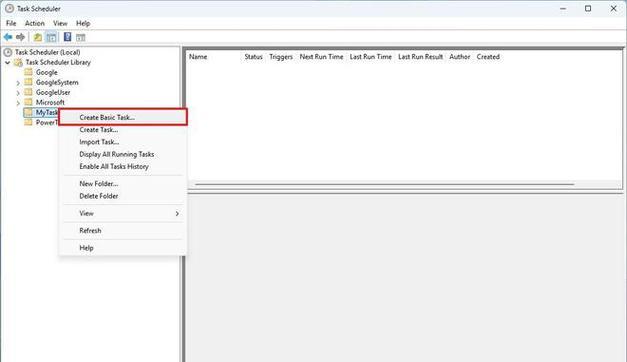The width and height of the screenshot is (627, 362).
Task: Choose New Folder option
Action: pos(98,184)
